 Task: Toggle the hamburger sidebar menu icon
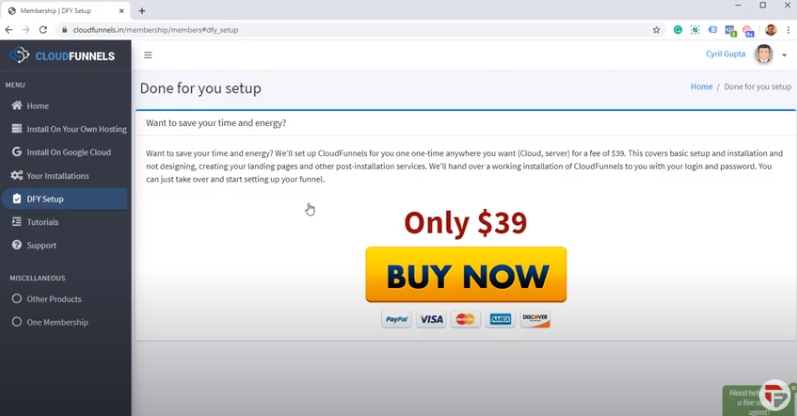148,55
